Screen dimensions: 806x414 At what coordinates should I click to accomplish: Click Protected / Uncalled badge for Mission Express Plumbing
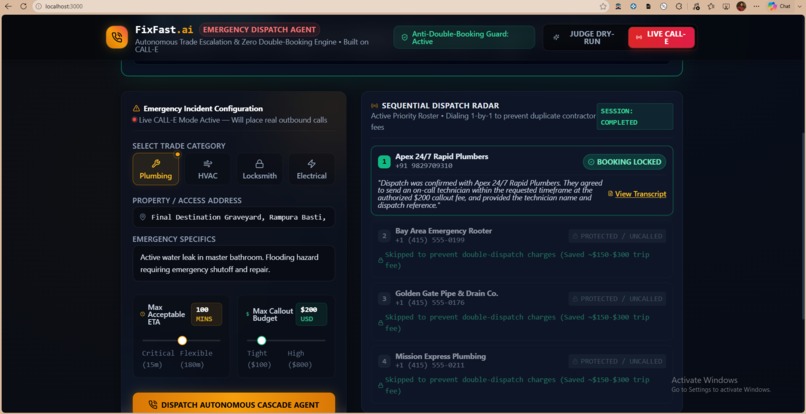[x=617, y=362]
